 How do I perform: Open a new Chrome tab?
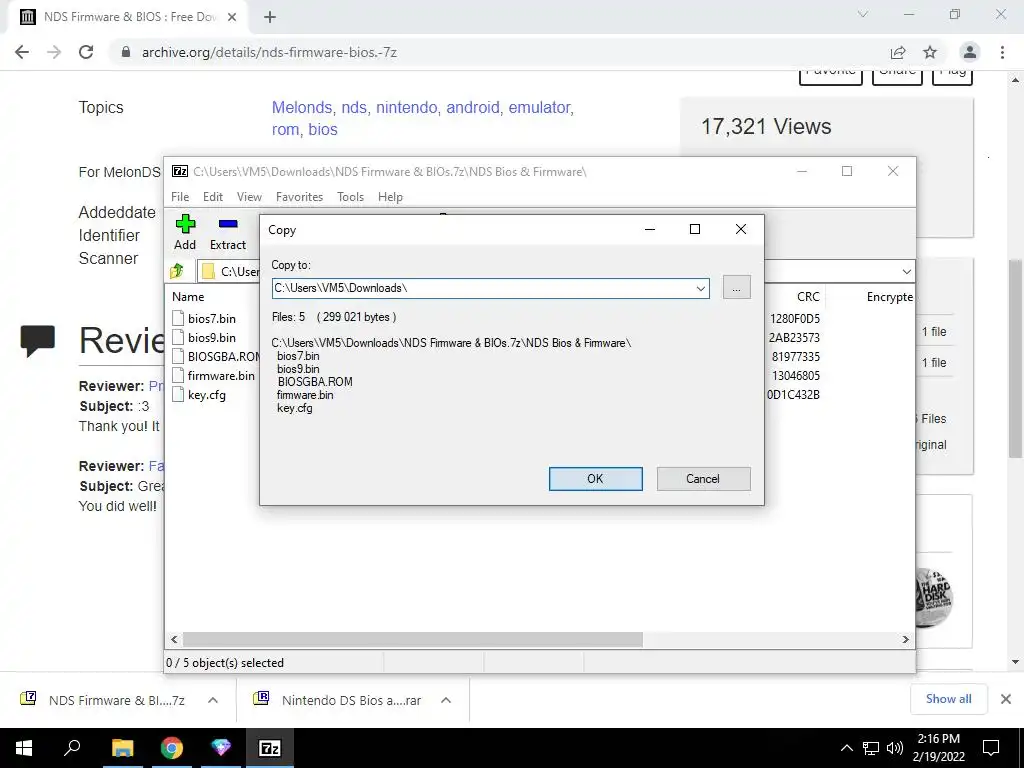click(x=270, y=17)
